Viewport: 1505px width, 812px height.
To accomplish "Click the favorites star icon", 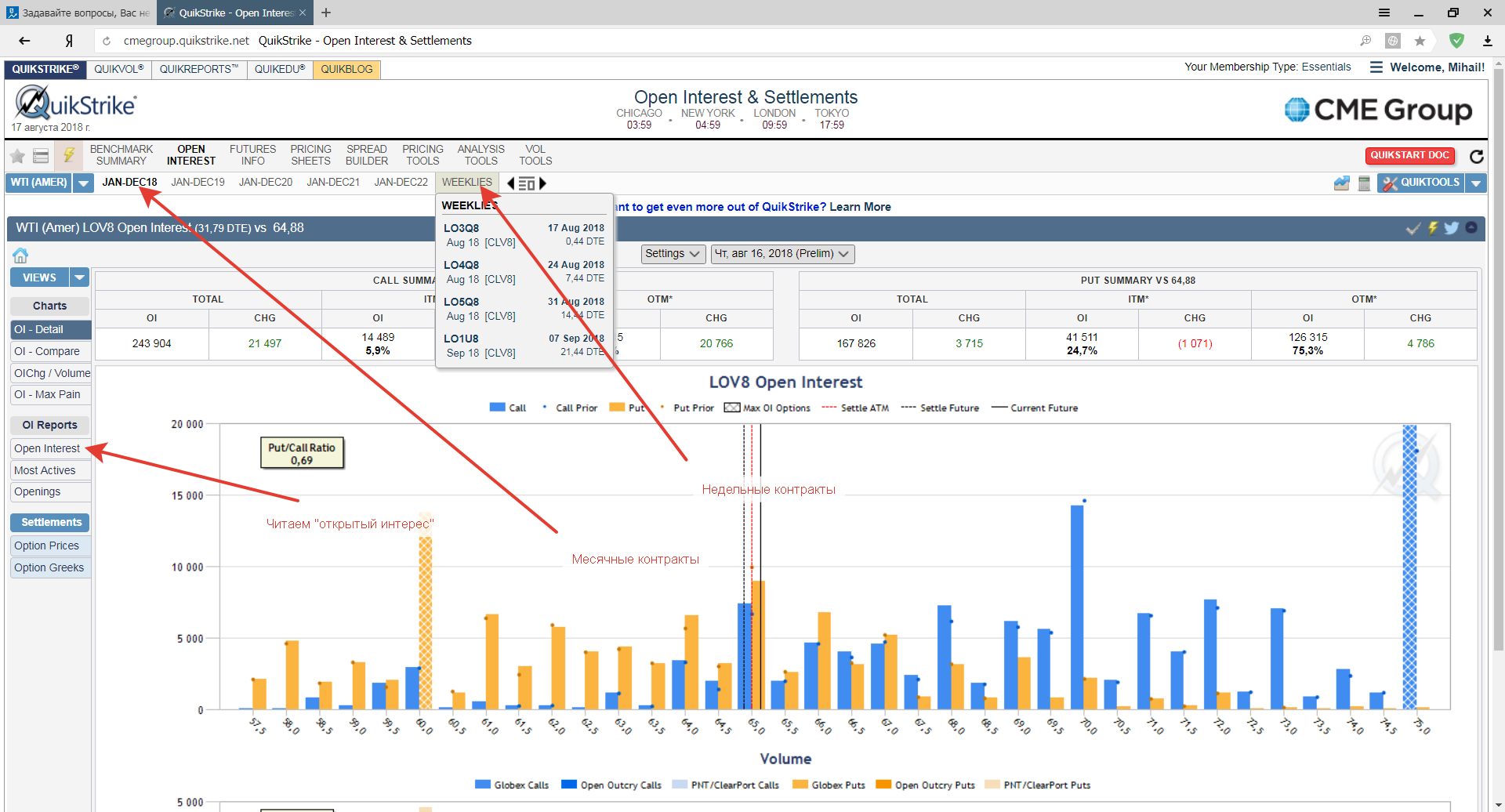I will coord(17,156).
